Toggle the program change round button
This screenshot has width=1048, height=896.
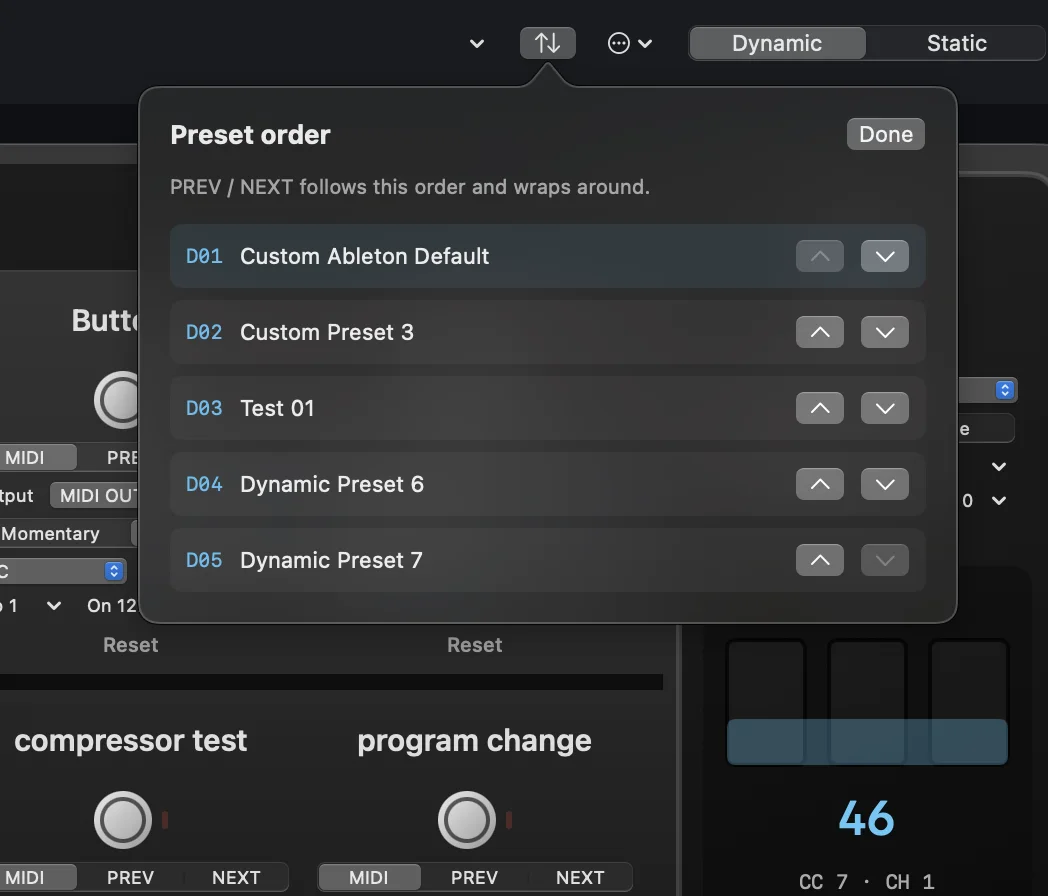tap(467, 820)
